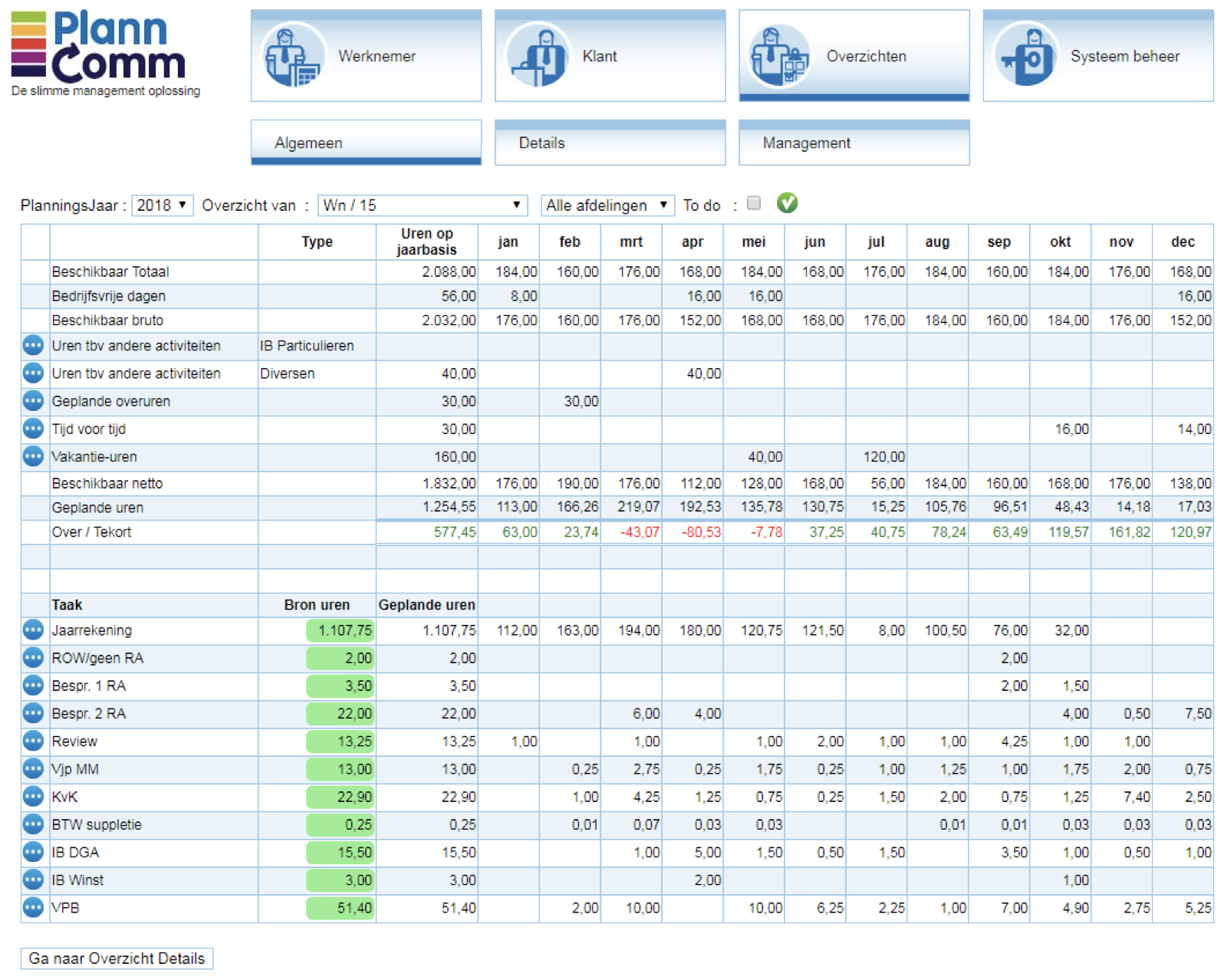Open options icon for Tijd voor tijd

pyautogui.click(x=33, y=429)
